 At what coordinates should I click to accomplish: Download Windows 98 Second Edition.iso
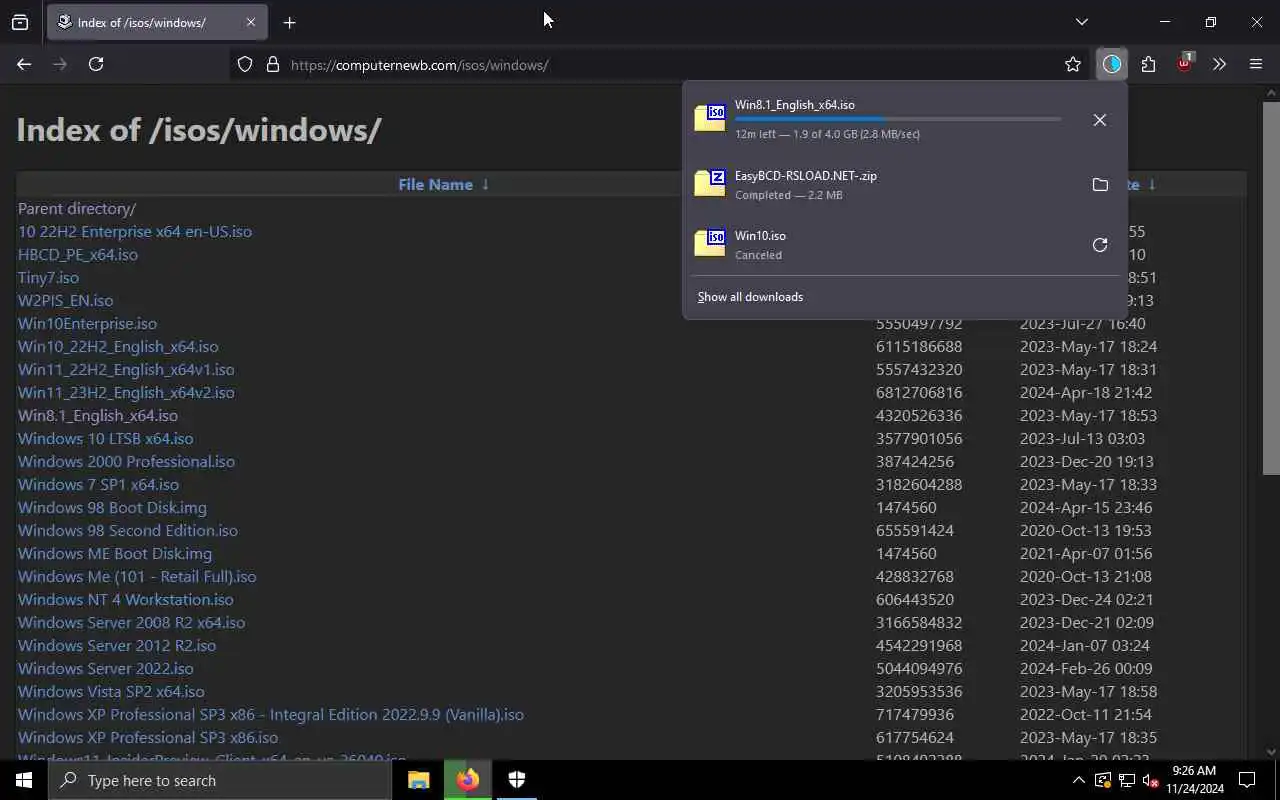pos(128,530)
